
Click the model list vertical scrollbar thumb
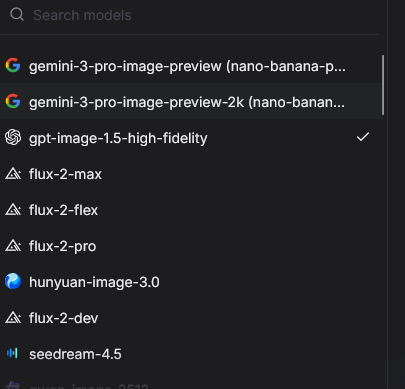(383, 85)
